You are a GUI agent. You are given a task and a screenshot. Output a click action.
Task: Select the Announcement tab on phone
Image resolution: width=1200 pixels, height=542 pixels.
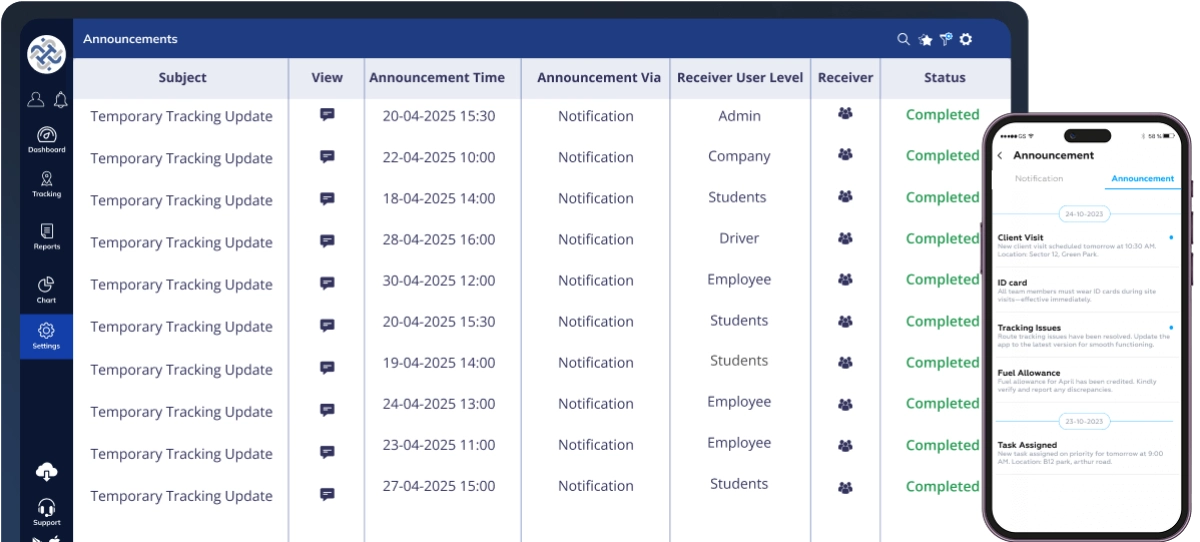point(1142,179)
